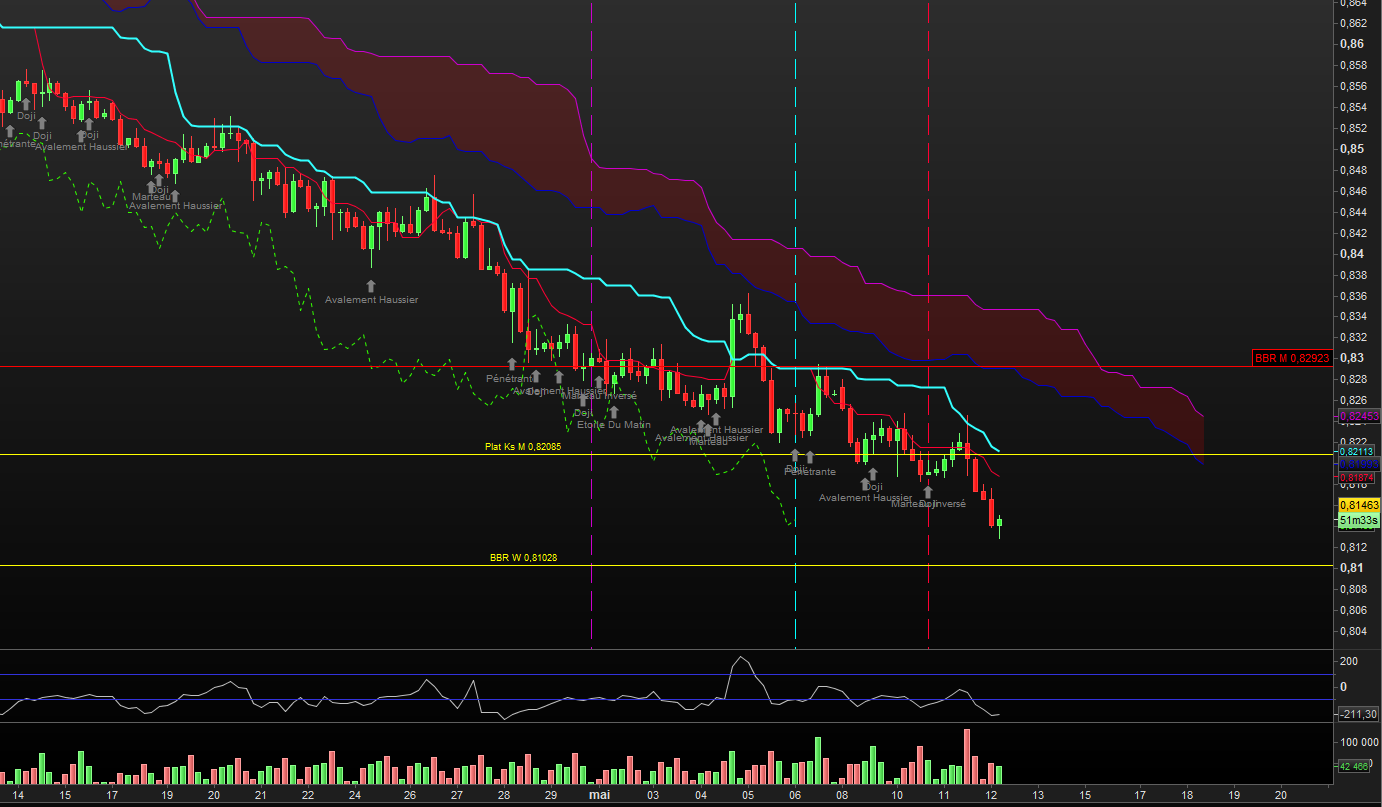Screen dimensions: 1382x807
Task: Click the arrow above Etoile Du Matin label
Action: 613,411
